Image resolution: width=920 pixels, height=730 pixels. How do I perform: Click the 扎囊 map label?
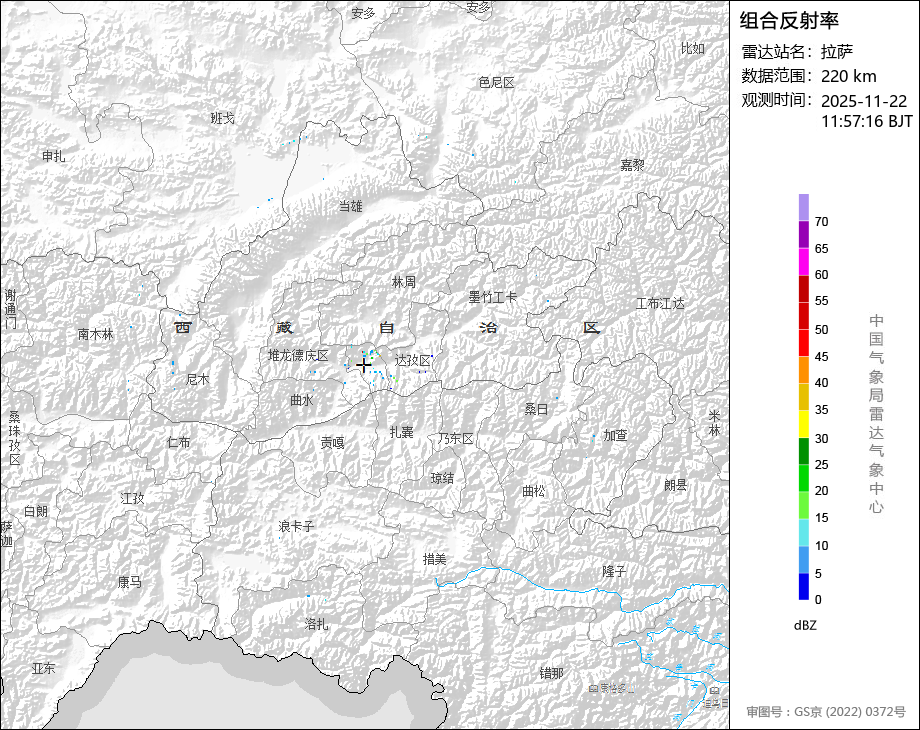pos(402,432)
